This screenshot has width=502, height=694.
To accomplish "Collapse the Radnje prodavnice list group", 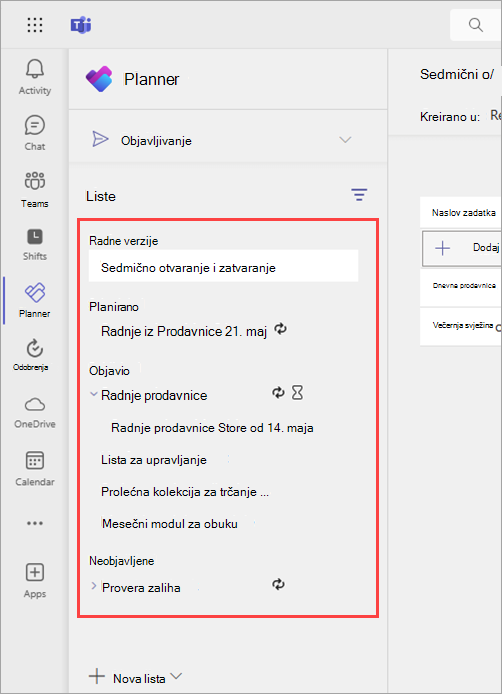I will coord(93,394).
